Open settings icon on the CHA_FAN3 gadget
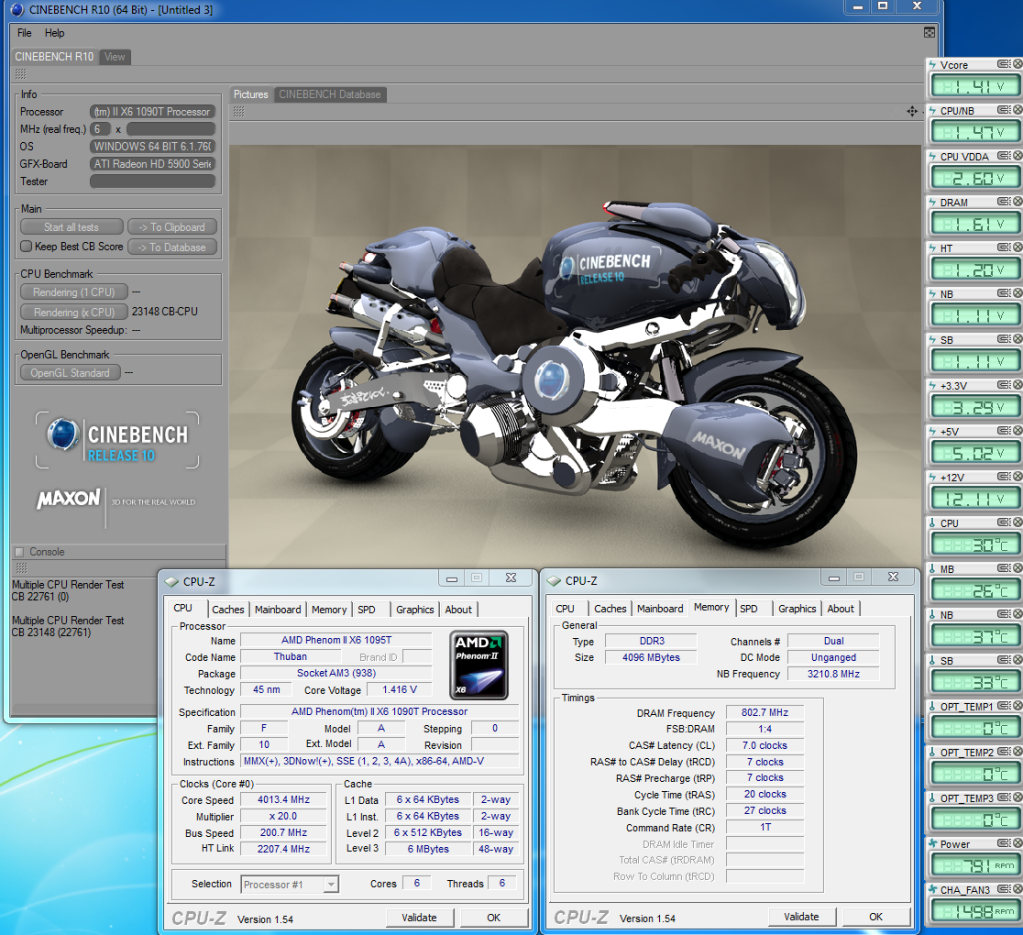Image resolution: width=1023 pixels, height=935 pixels. click(x=1003, y=889)
